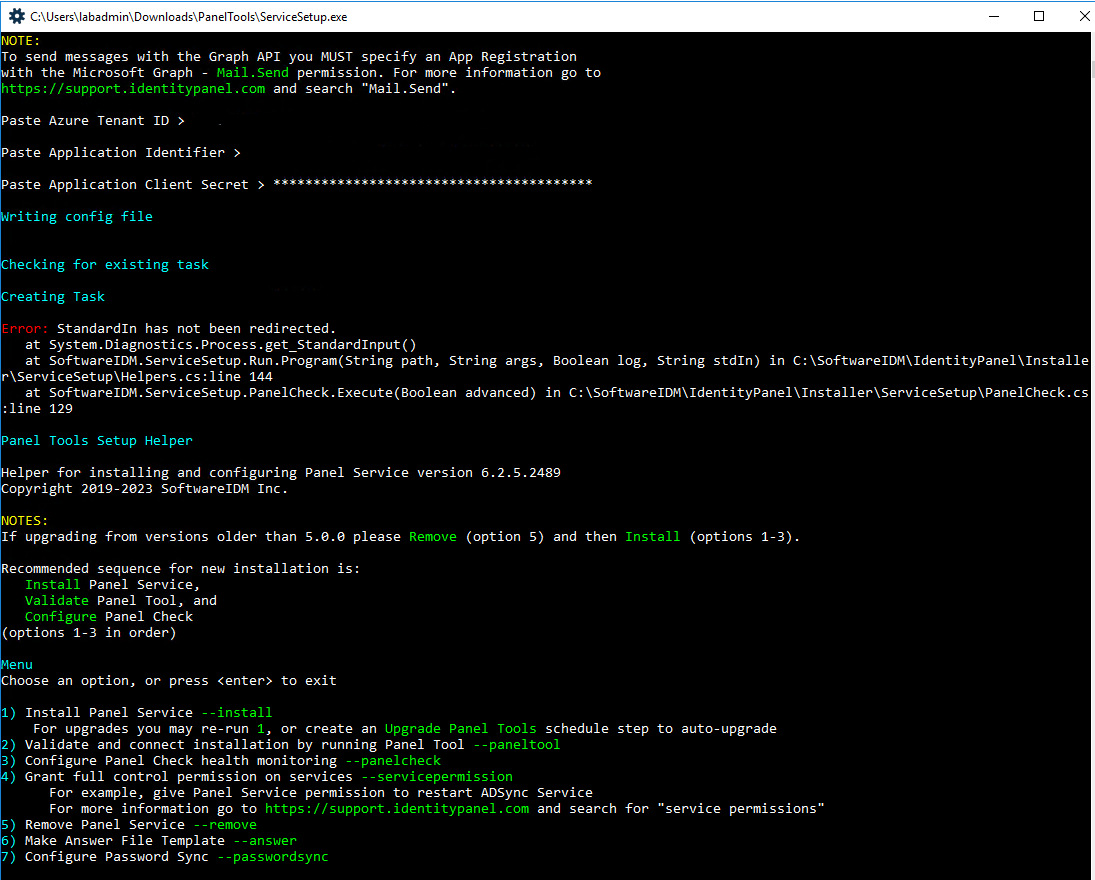Click the support.identitypanel.com URL near service permissions
This screenshot has height=880, width=1095.
[397, 809]
